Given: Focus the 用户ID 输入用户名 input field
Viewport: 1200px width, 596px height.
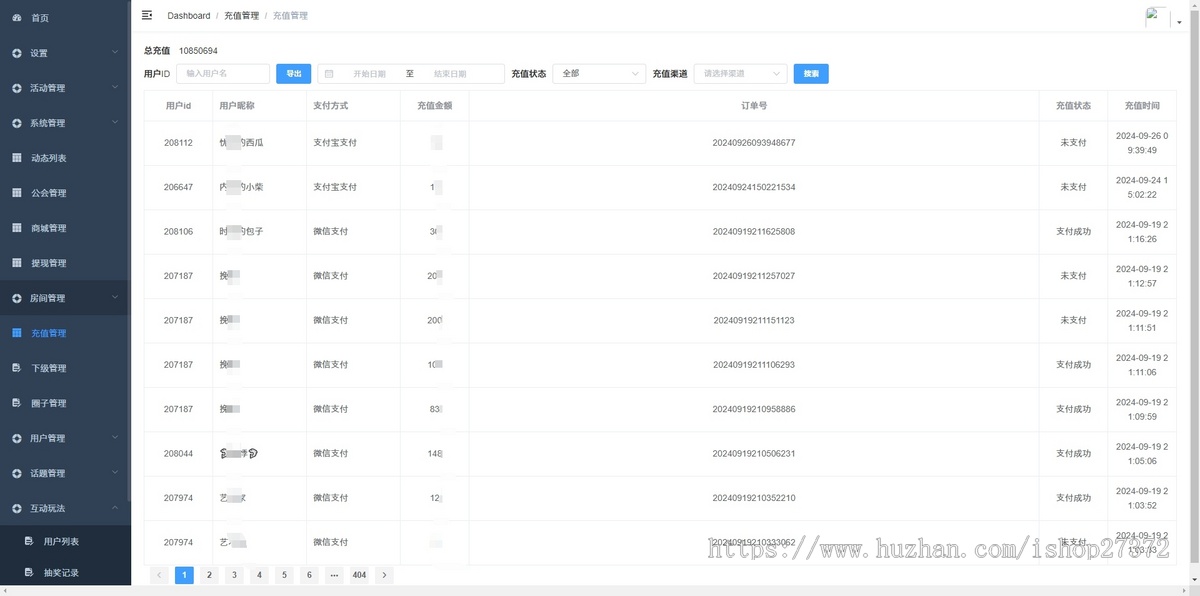Looking at the screenshot, I should coord(223,74).
